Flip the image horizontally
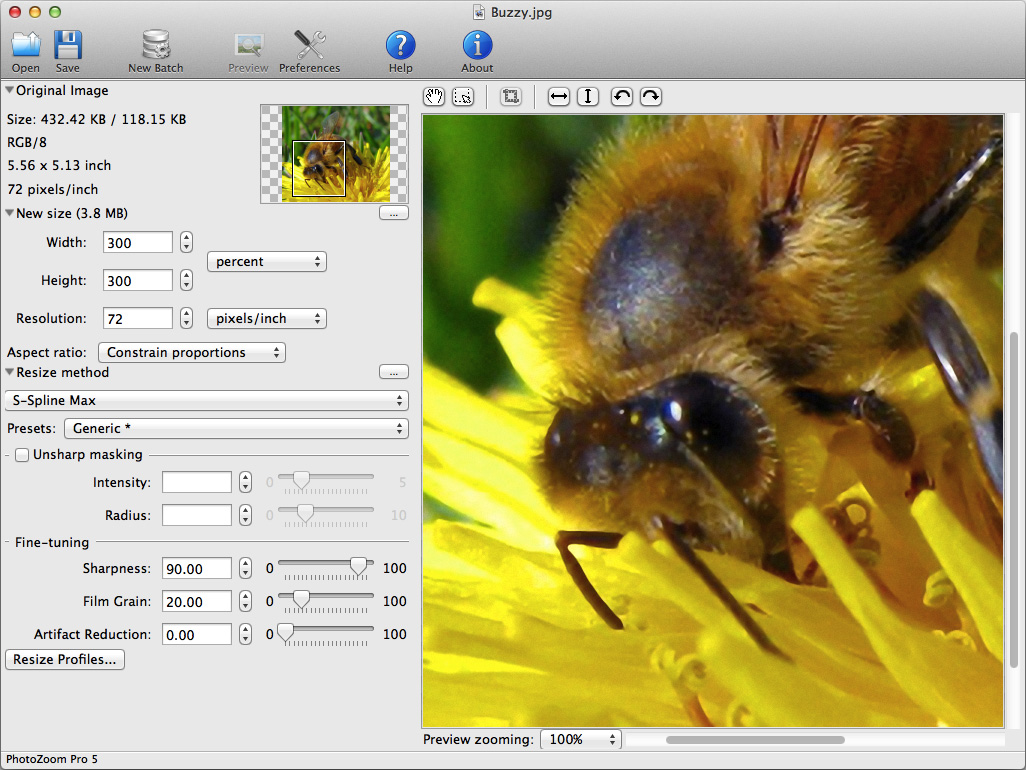Viewport: 1026px width, 770px height. pos(559,97)
